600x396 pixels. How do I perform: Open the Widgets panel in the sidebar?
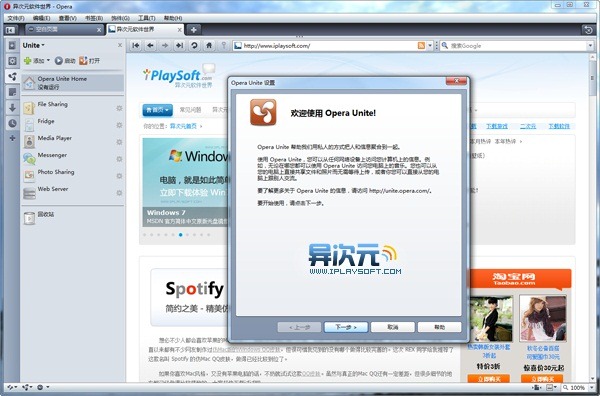[12, 61]
